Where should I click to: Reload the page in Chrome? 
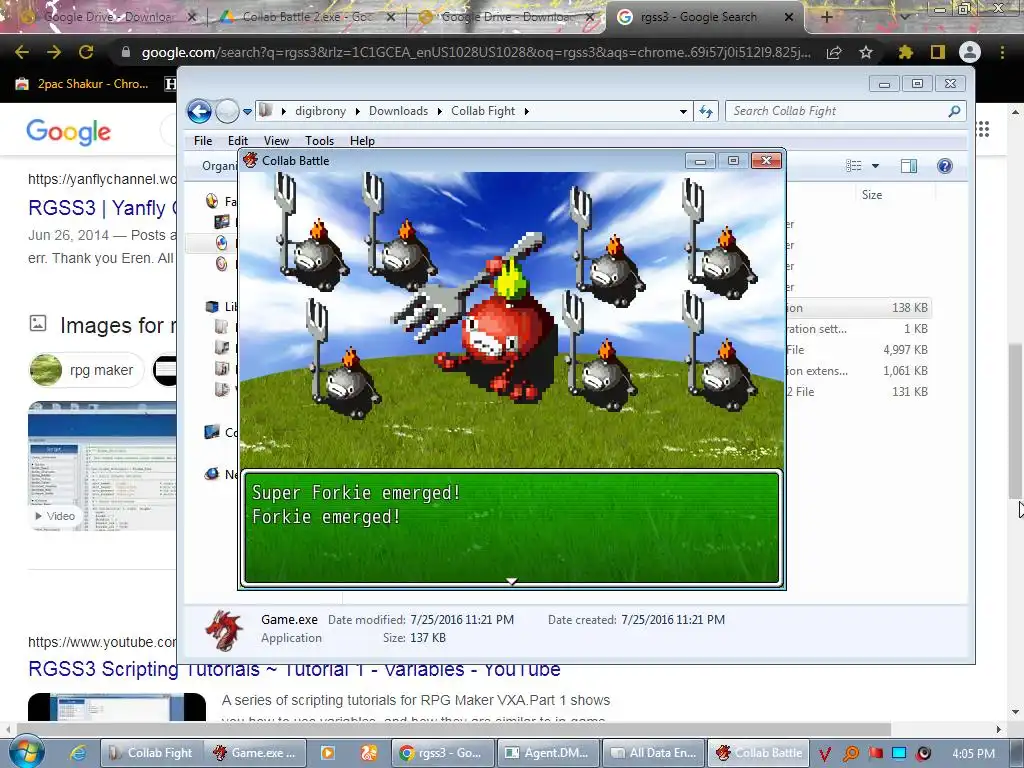86,52
